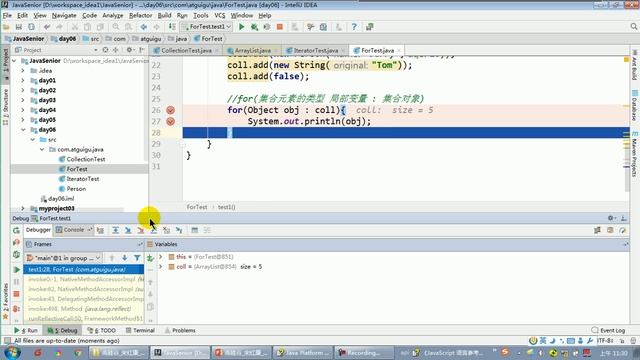Expand the 'this' variable in Variables
This screenshot has height=360, width=640.
point(161,257)
